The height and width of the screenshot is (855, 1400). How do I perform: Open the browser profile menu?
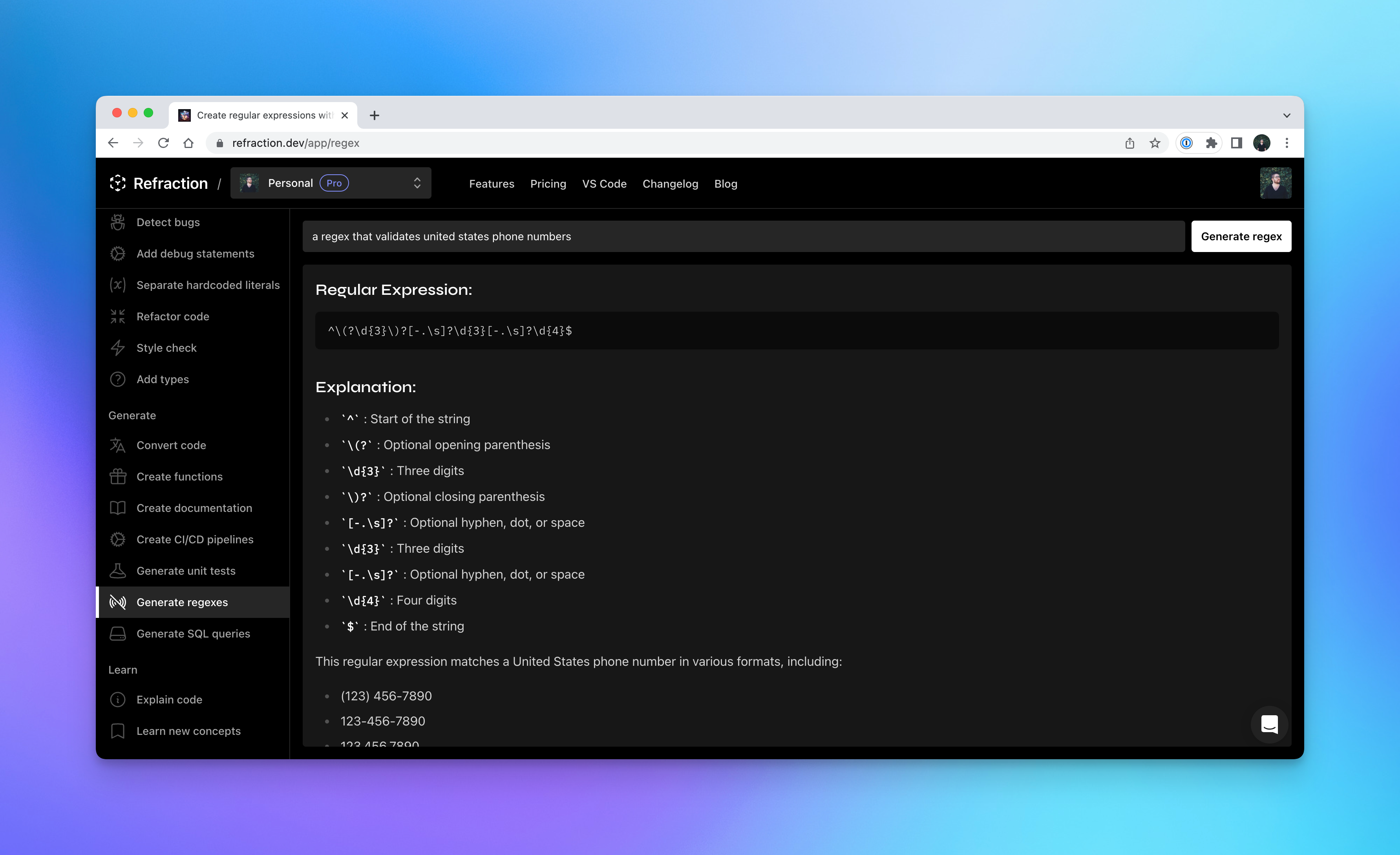click(x=1262, y=142)
